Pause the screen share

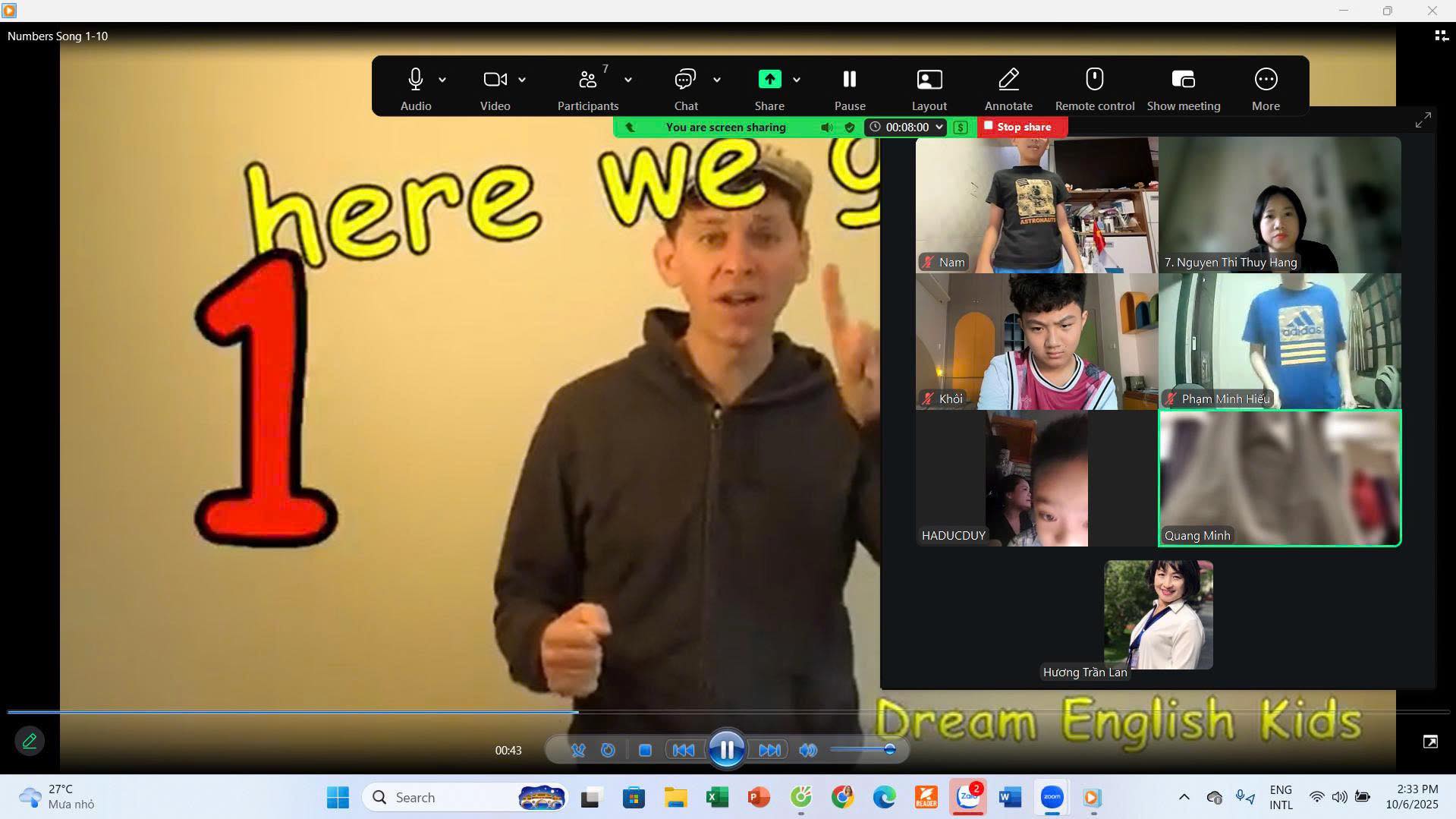coord(849,87)
